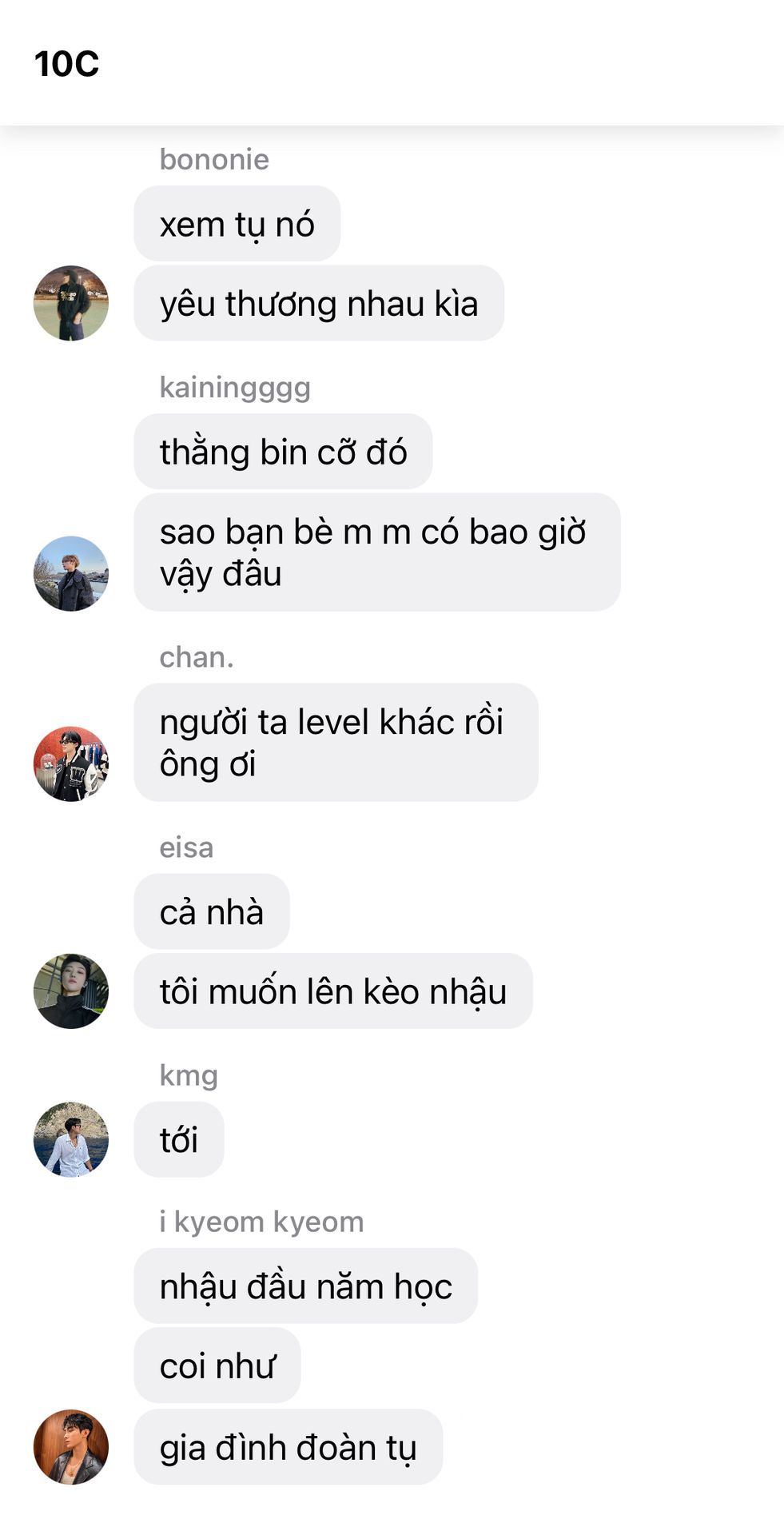This screenshot has width=784, height=1535.
Task: Open the 10C chat title
Action: 66,64
